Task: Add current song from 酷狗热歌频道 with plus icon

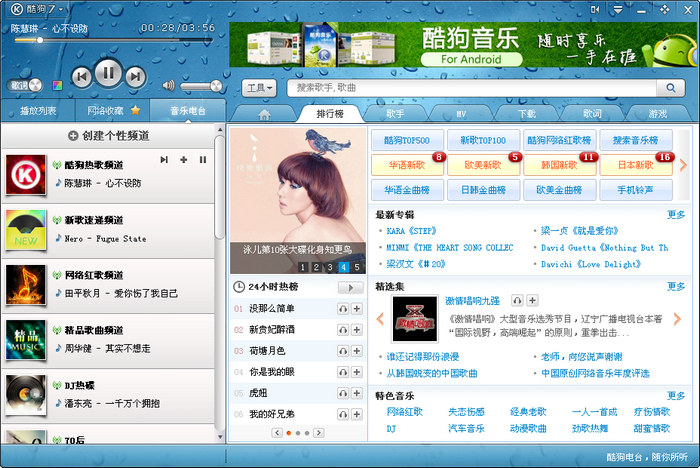Action: [x=183, y=159]
